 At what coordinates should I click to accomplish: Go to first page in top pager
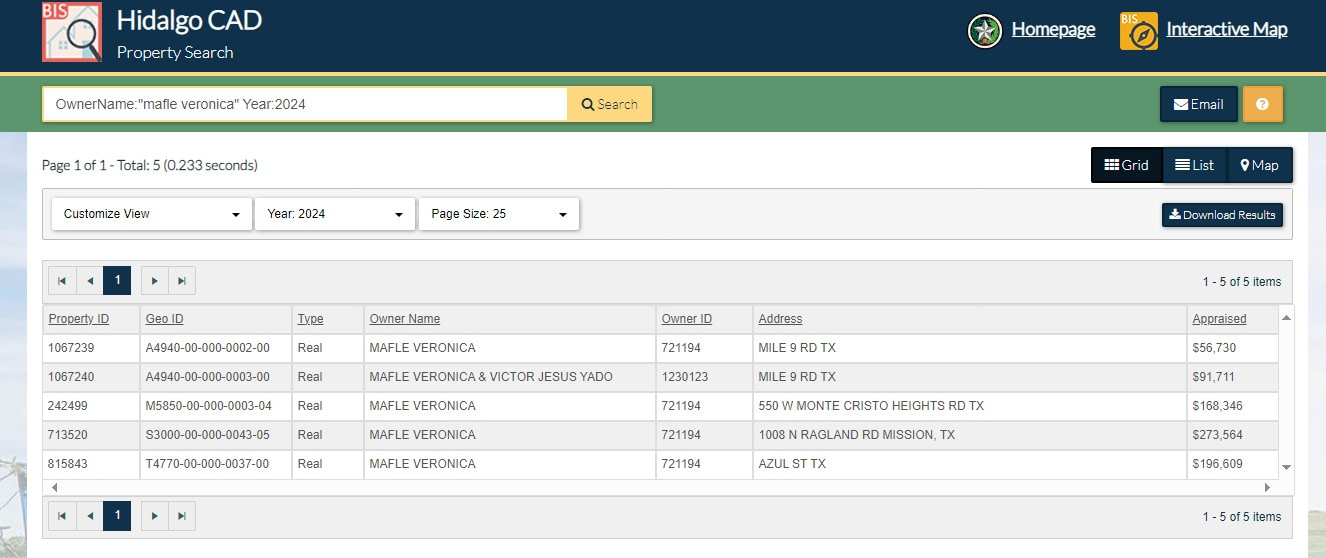[x=62, y=281]
